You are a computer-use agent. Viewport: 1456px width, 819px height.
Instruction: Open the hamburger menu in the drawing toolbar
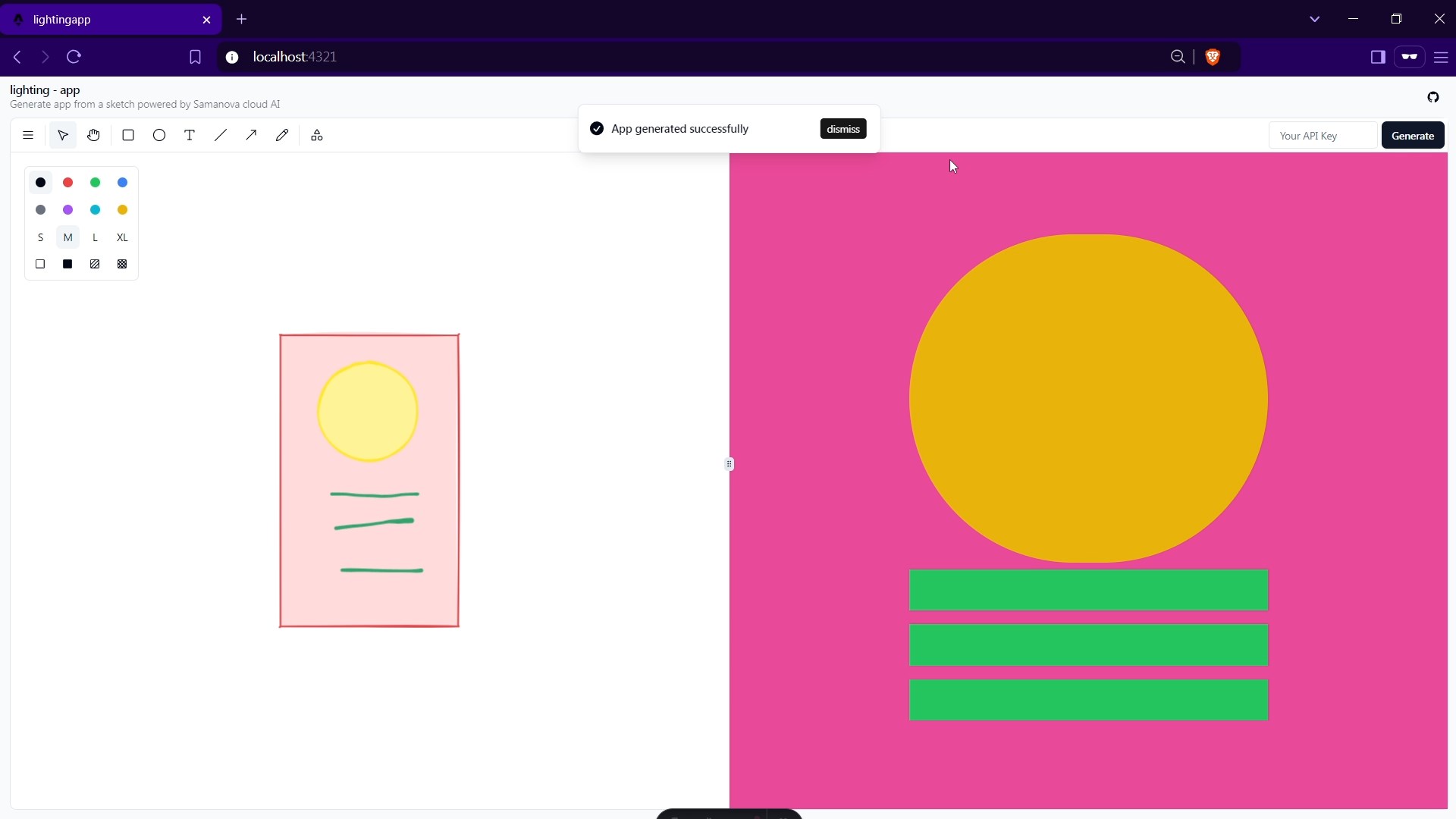pos(28,136)
